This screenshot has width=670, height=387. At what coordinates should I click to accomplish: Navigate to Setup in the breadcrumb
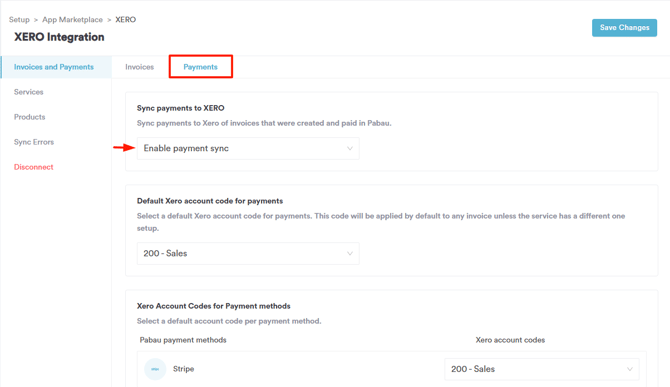point(19,20)
